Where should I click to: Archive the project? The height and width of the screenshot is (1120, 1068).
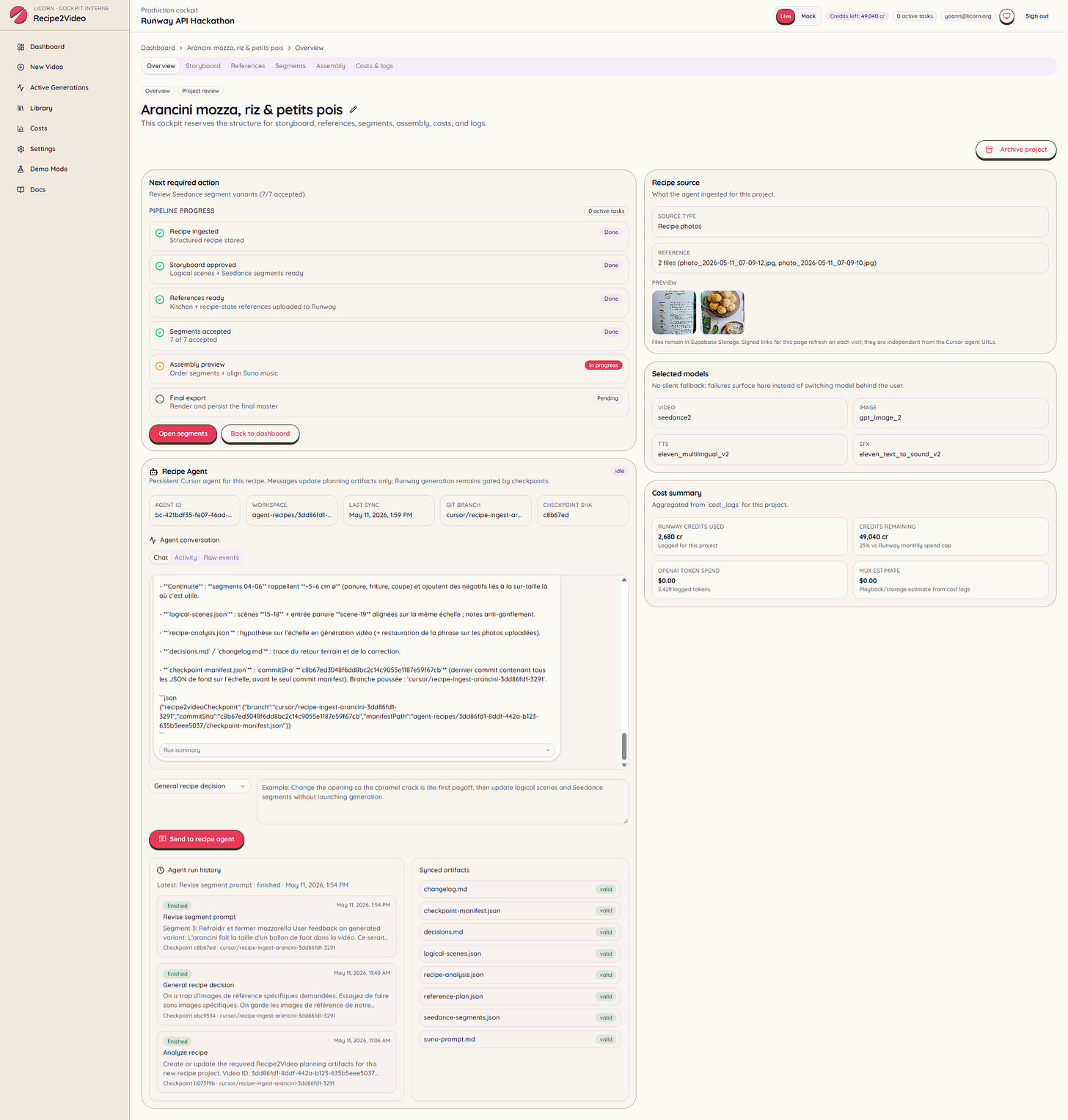tap(1016, 150)
